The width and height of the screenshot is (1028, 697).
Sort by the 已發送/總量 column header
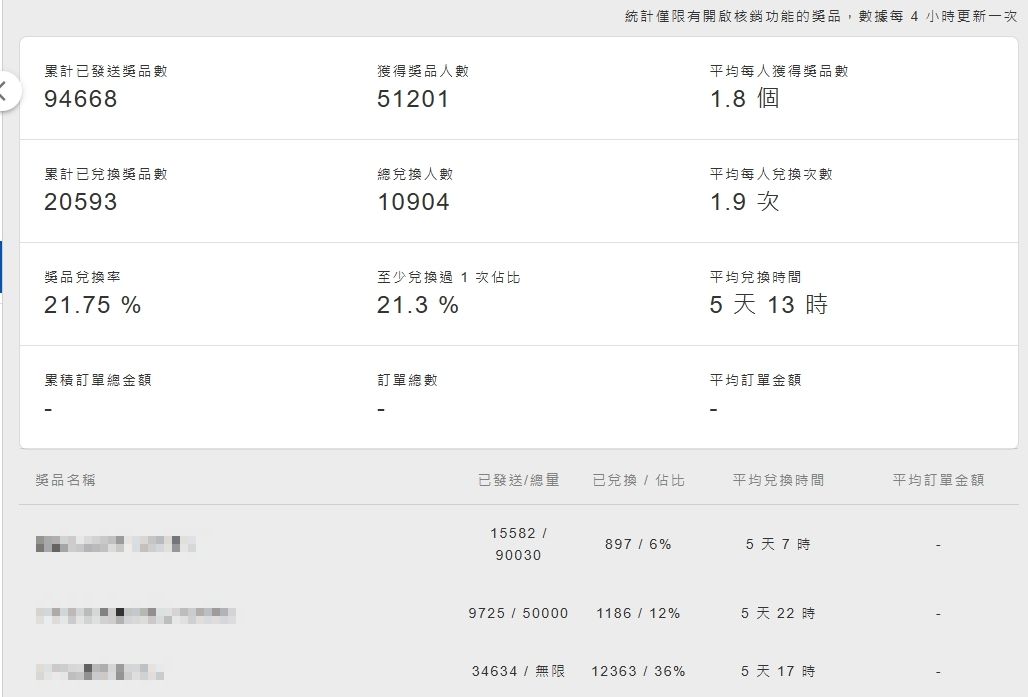point(518,480)
